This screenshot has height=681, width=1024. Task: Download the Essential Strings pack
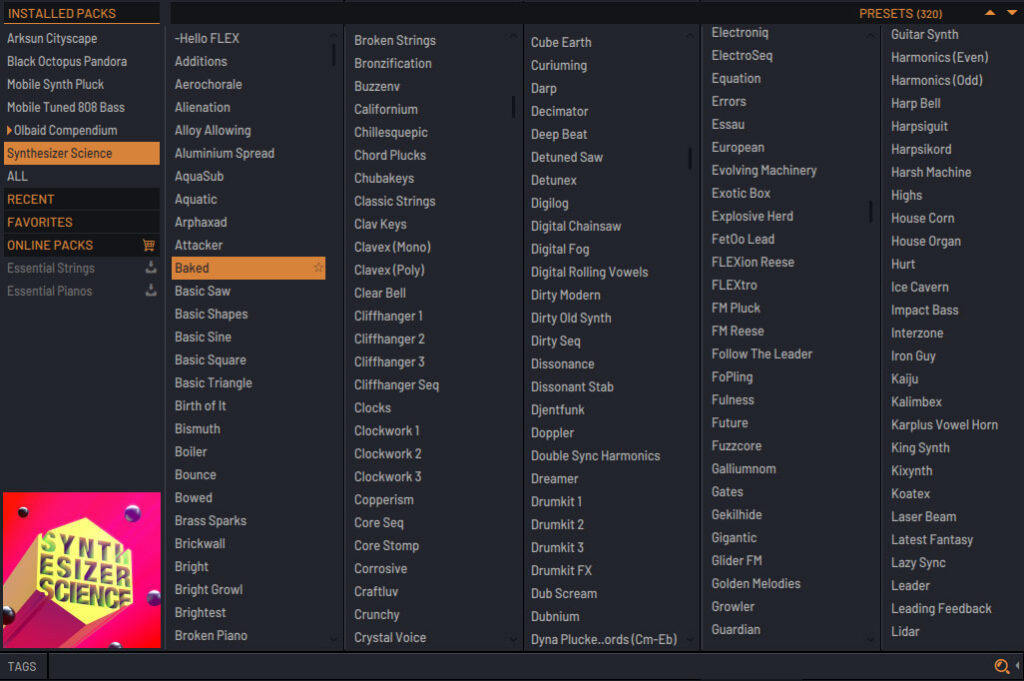tap(151, 268)
